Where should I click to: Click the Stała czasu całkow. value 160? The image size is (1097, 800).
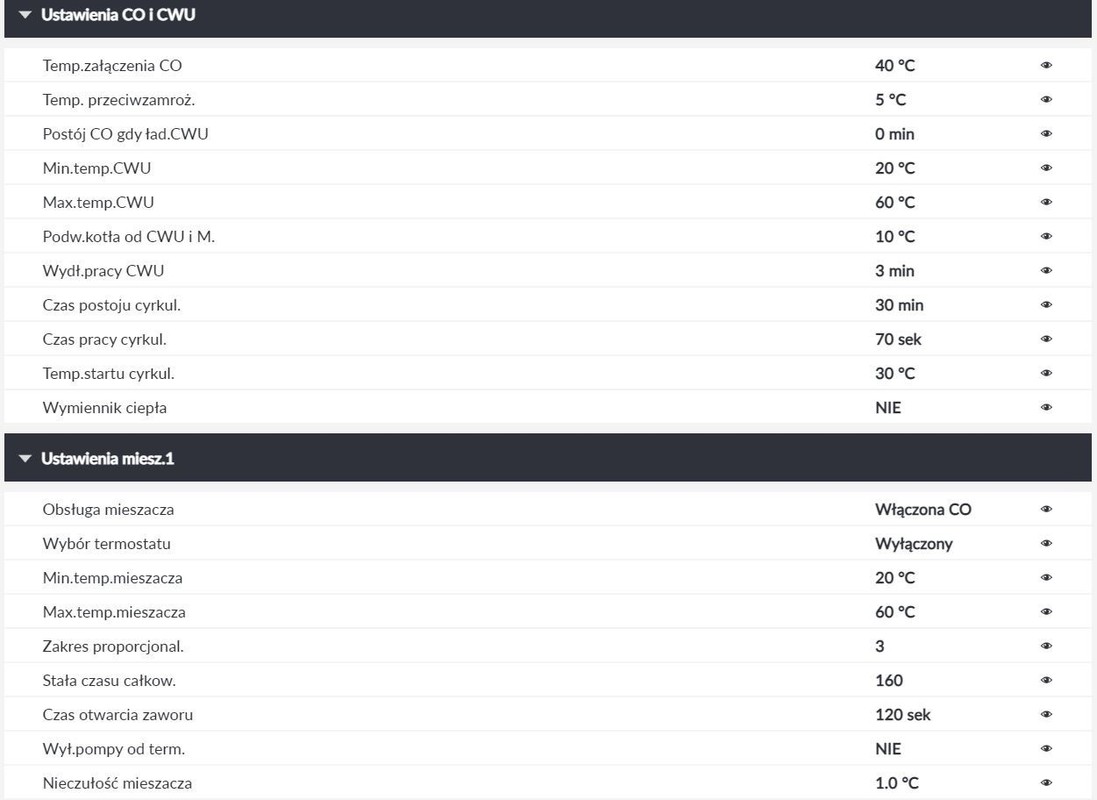[x=889, y=681]
